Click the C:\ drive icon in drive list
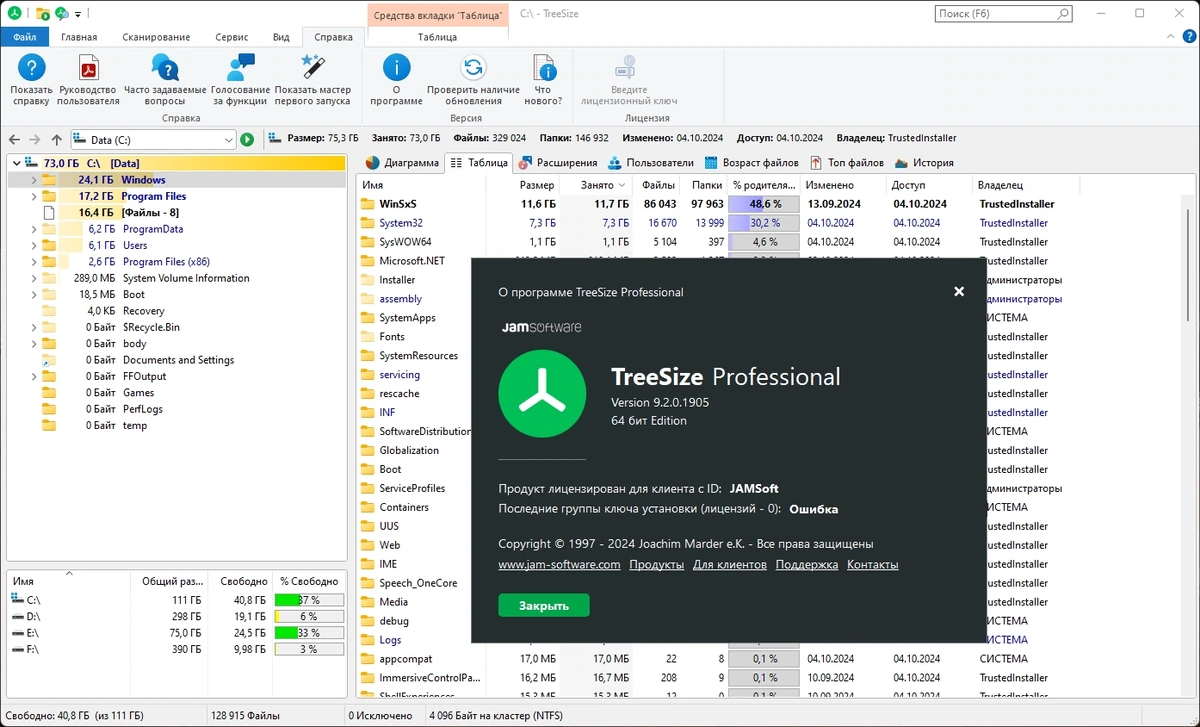1200x727 pixels. click(x=18, y=600)
